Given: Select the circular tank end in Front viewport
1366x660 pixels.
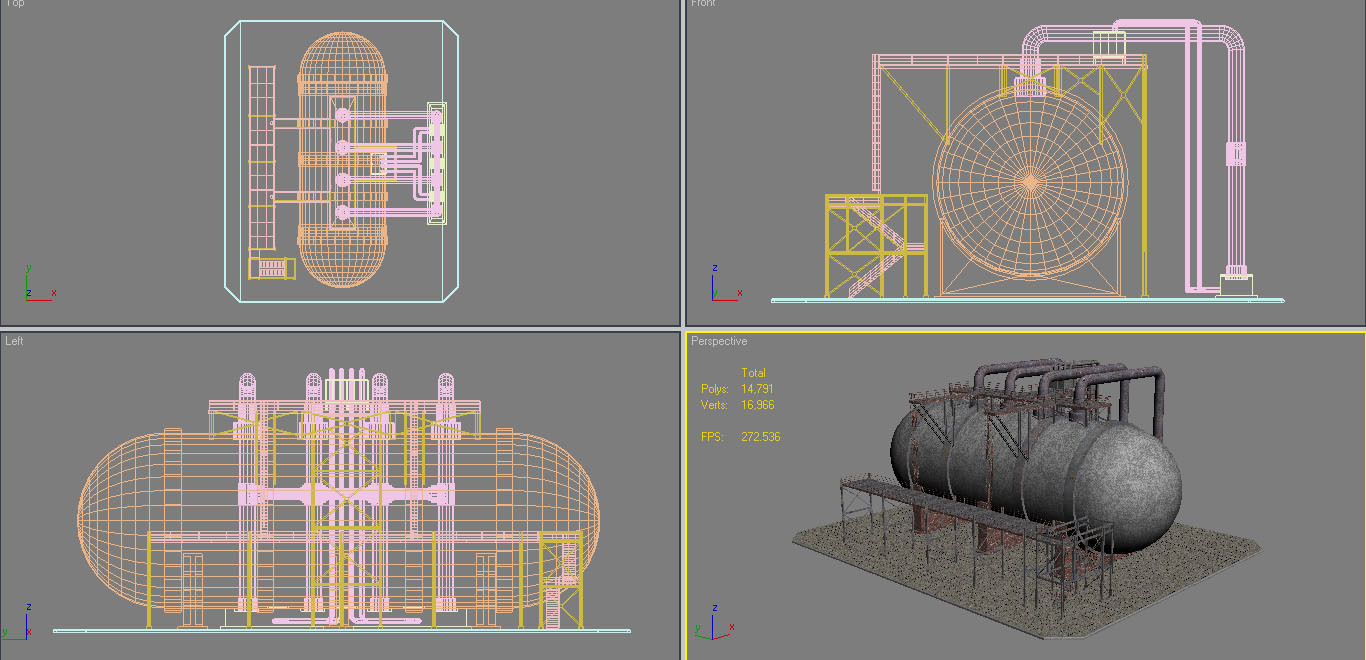Looking at the screenshot, I should [1030, 182].
